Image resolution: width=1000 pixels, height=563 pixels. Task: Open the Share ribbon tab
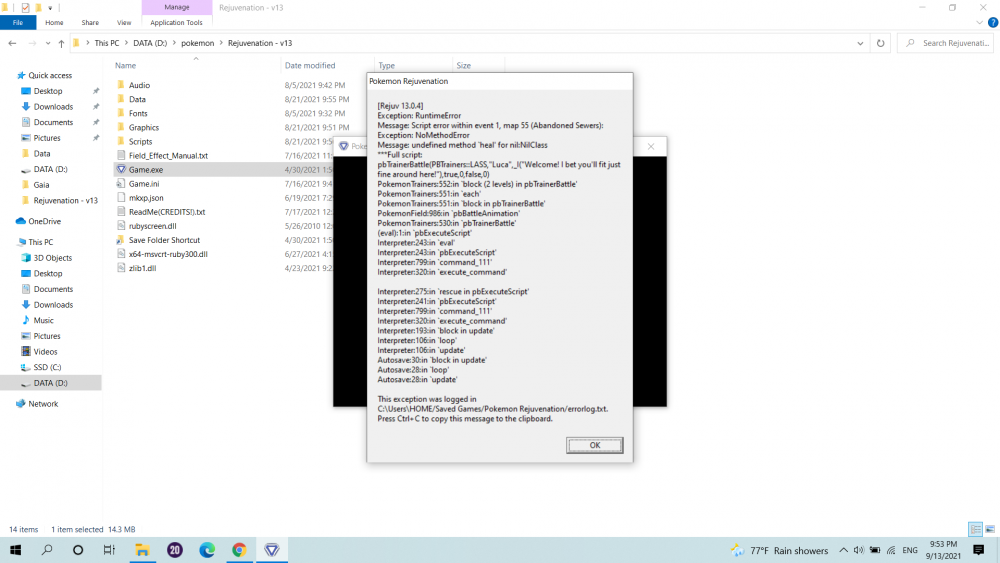tap(90, 22)
